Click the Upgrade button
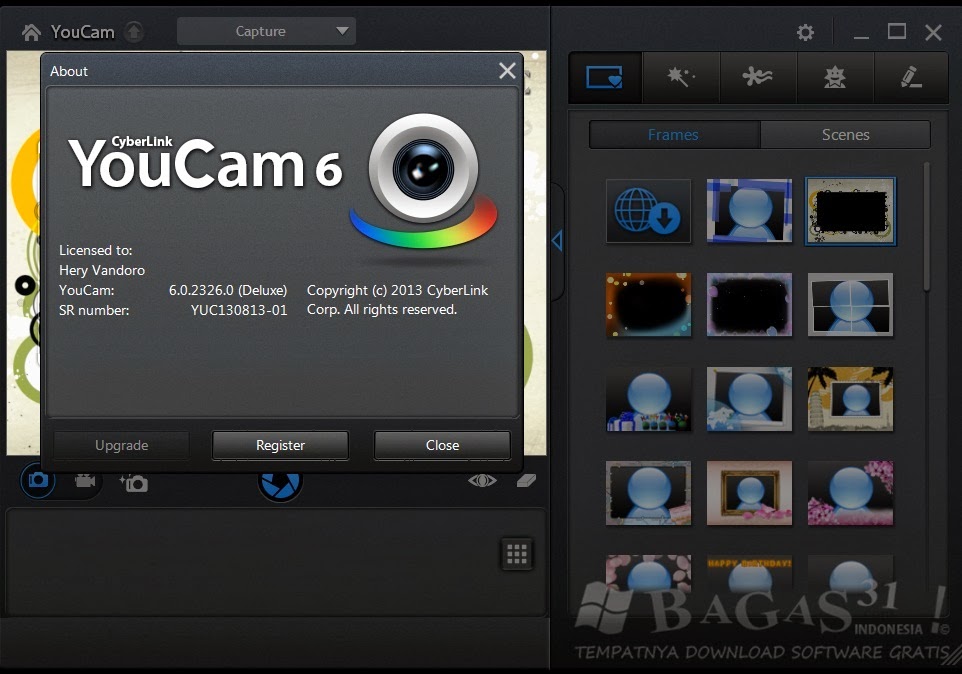 click(121, 445)
